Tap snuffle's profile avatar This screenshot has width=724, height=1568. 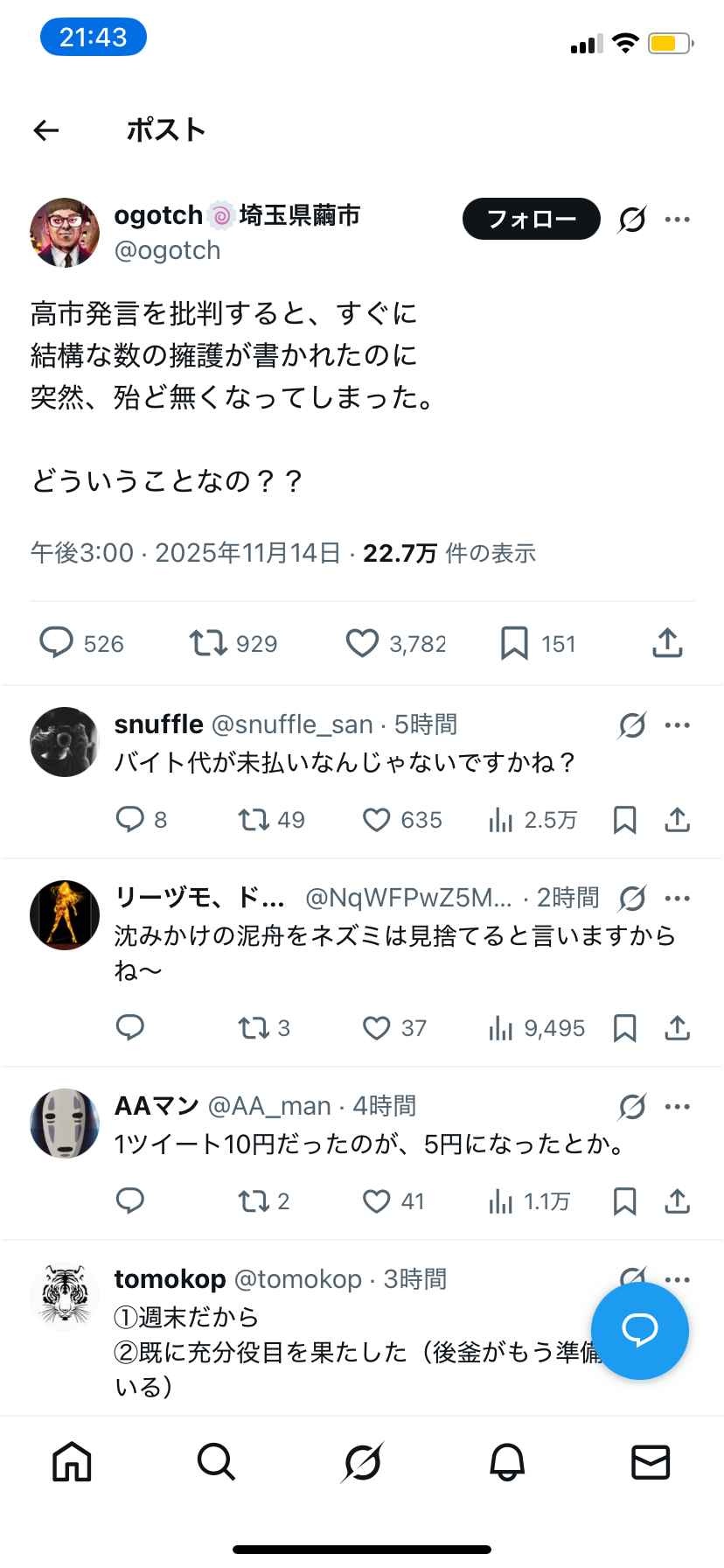(65, 742)
